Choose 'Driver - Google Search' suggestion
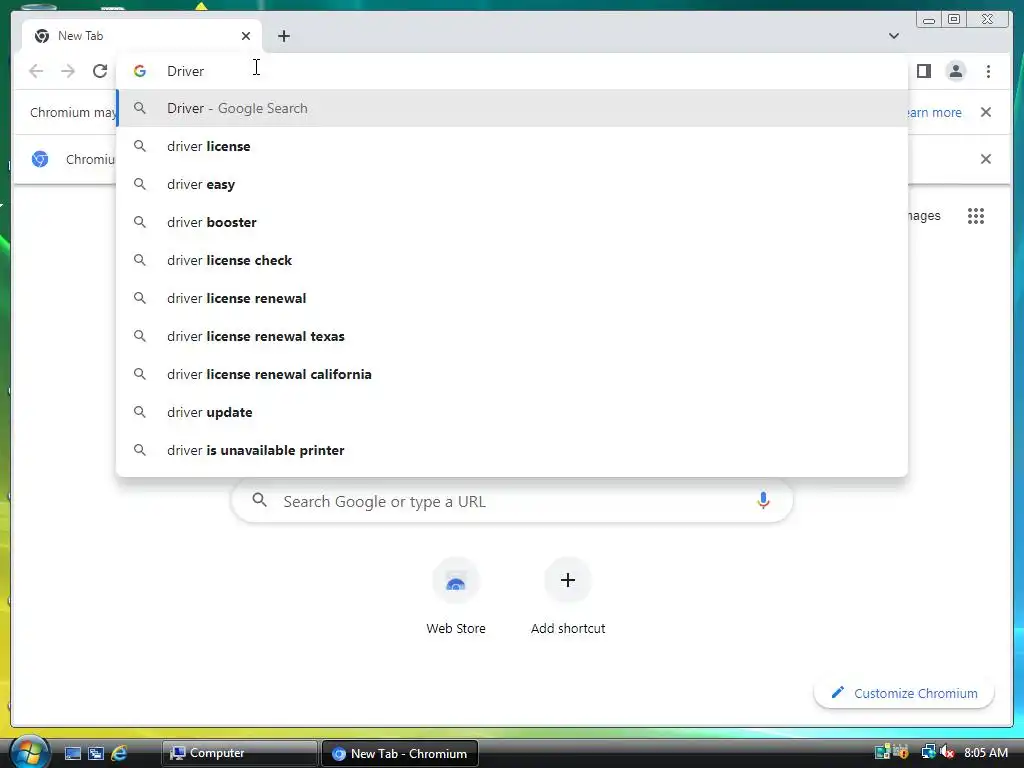 pyautogui.click(x=513, y=108)
